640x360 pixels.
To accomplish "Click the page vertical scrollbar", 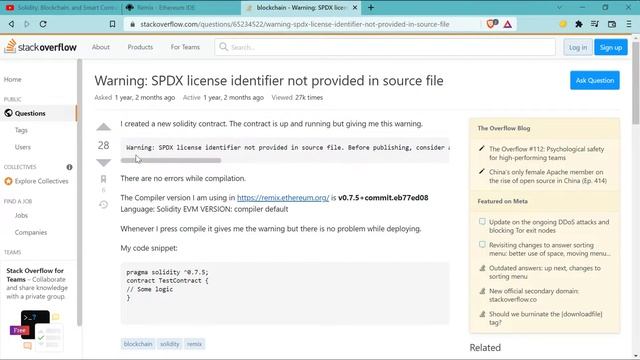I will point(636,82).
